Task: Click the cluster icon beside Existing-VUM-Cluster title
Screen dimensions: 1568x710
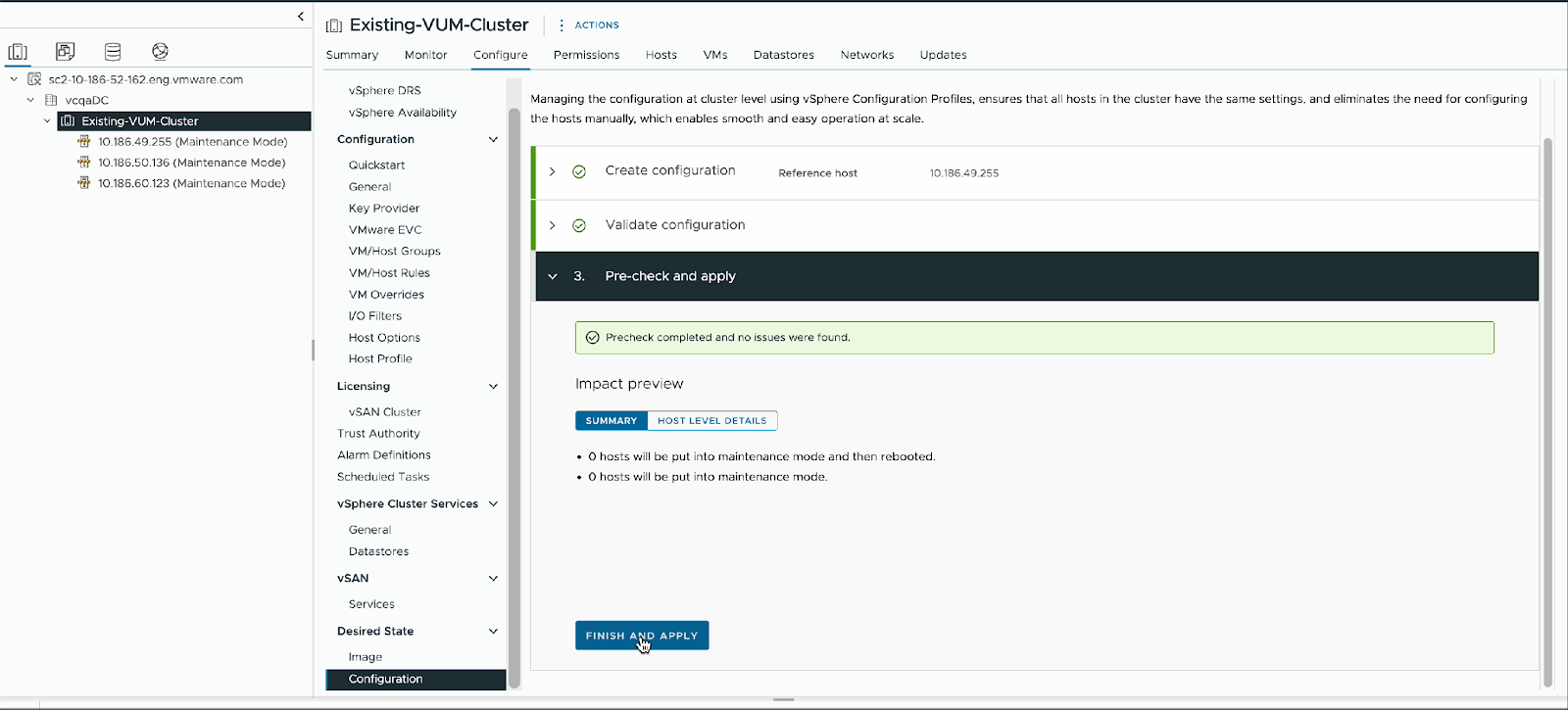Action: tap(334, 25)
